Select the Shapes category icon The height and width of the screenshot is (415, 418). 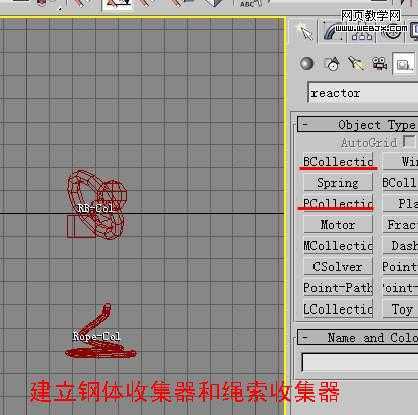tap(332, 64)
